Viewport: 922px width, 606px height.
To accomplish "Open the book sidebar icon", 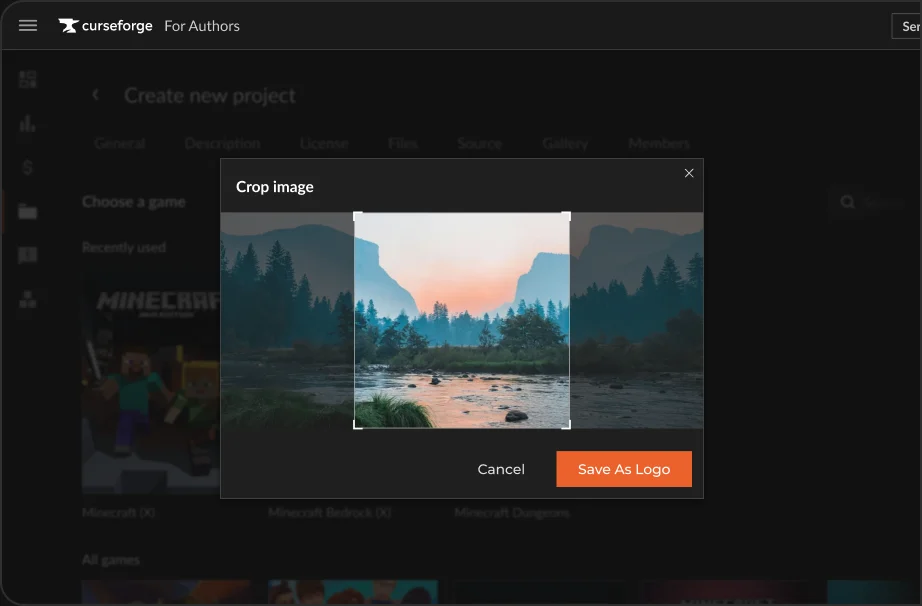I will tap(28, 255).
